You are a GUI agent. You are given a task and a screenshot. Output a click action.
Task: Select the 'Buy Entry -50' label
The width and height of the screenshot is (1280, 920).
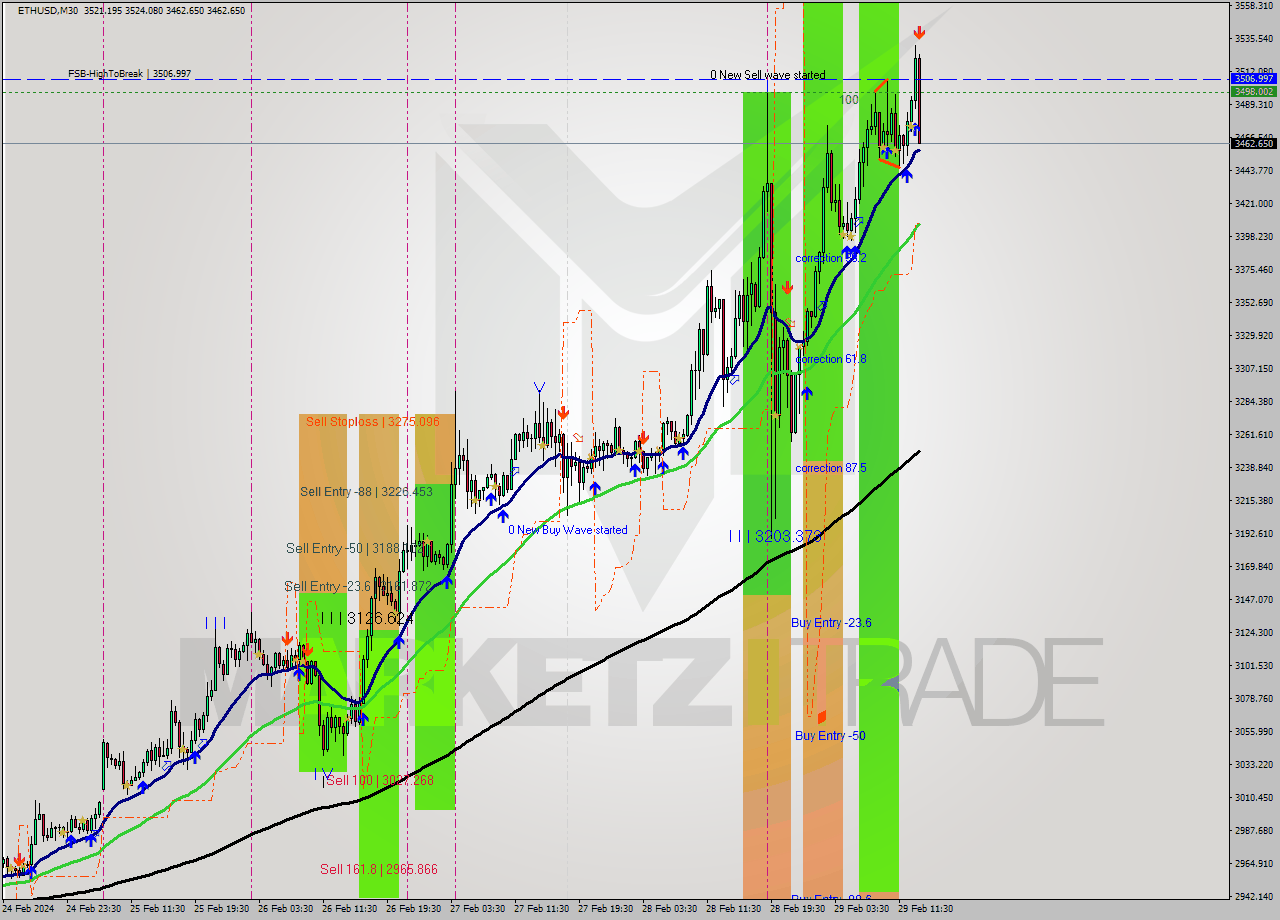[830, 736]
